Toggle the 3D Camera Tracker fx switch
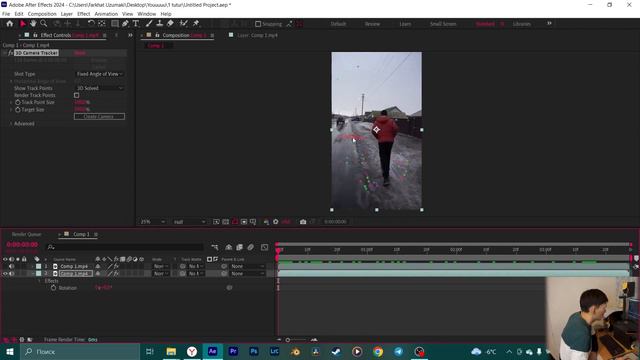 [11, 53]
